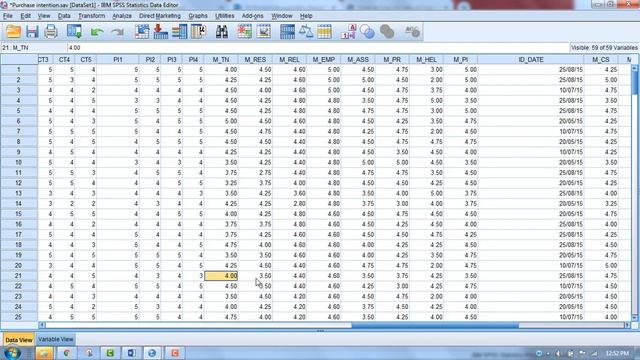
Task: Click the M_PI cell in row 25
Action: (460, 317)
